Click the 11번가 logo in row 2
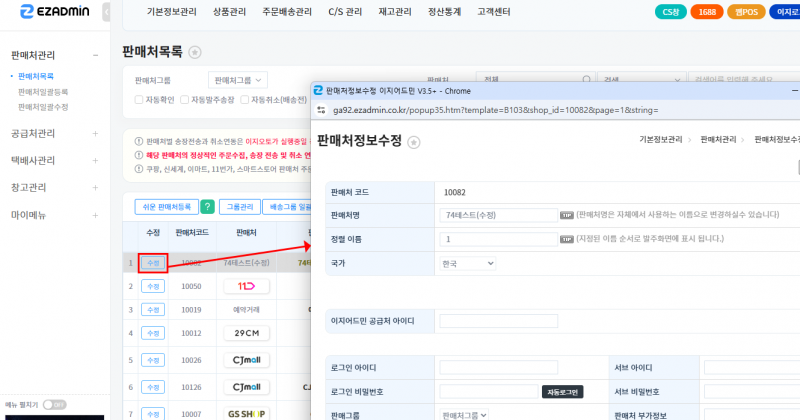Image resolution: width=800 pixels, height=420 pixels. tap(246, 286)
